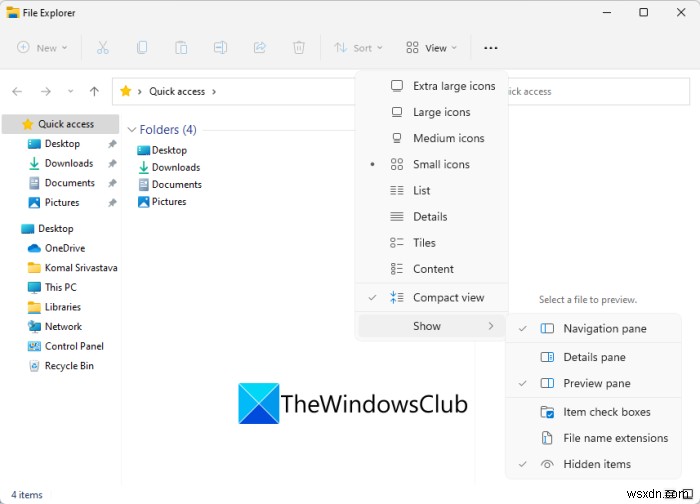This screenshot has width=700, height=504.
Task: Choose Medium icons layout
Action: pos(432,138)
